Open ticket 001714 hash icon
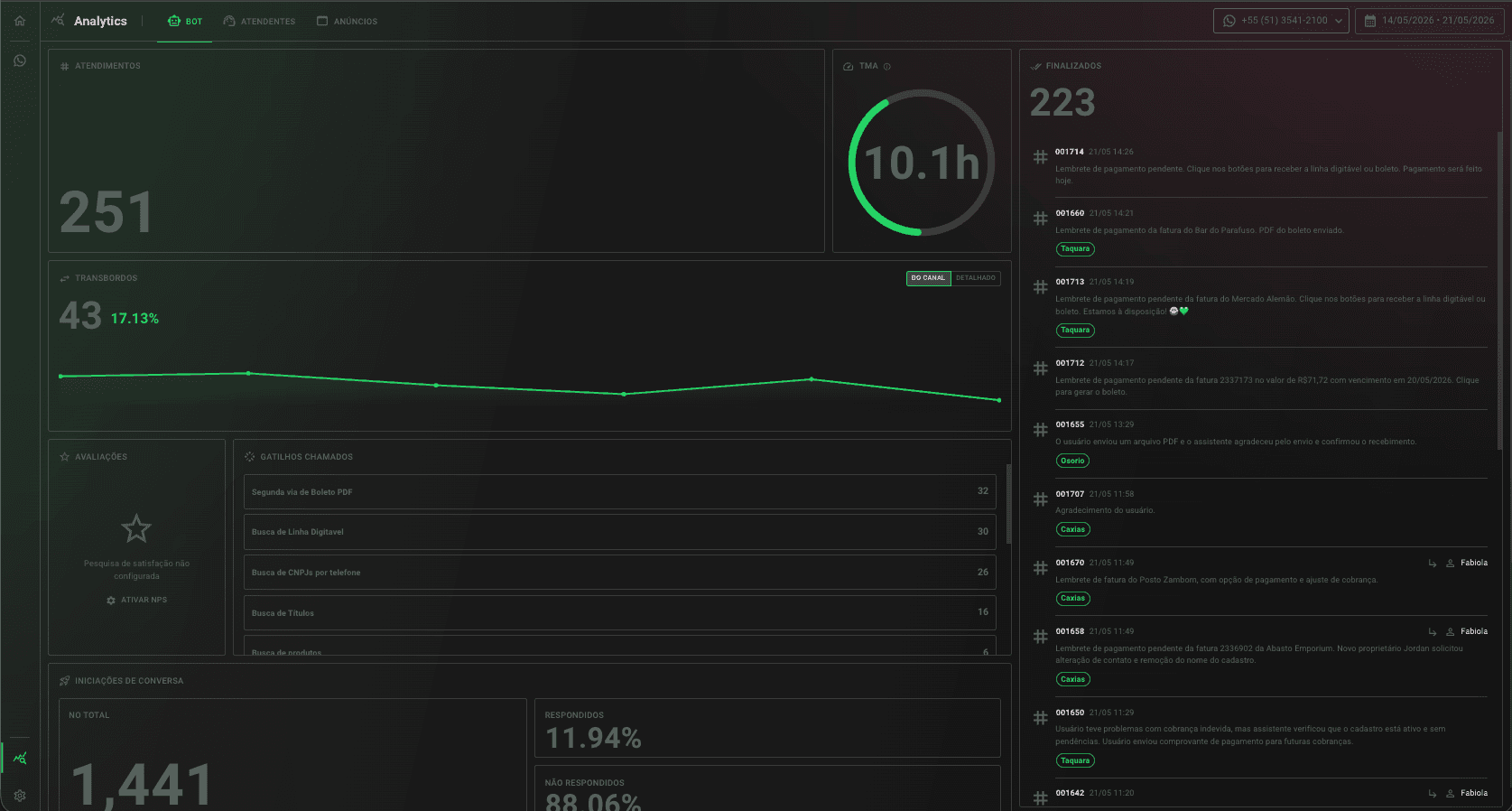The height and width of the screenshot is (811, 1512). (1040, 157)
